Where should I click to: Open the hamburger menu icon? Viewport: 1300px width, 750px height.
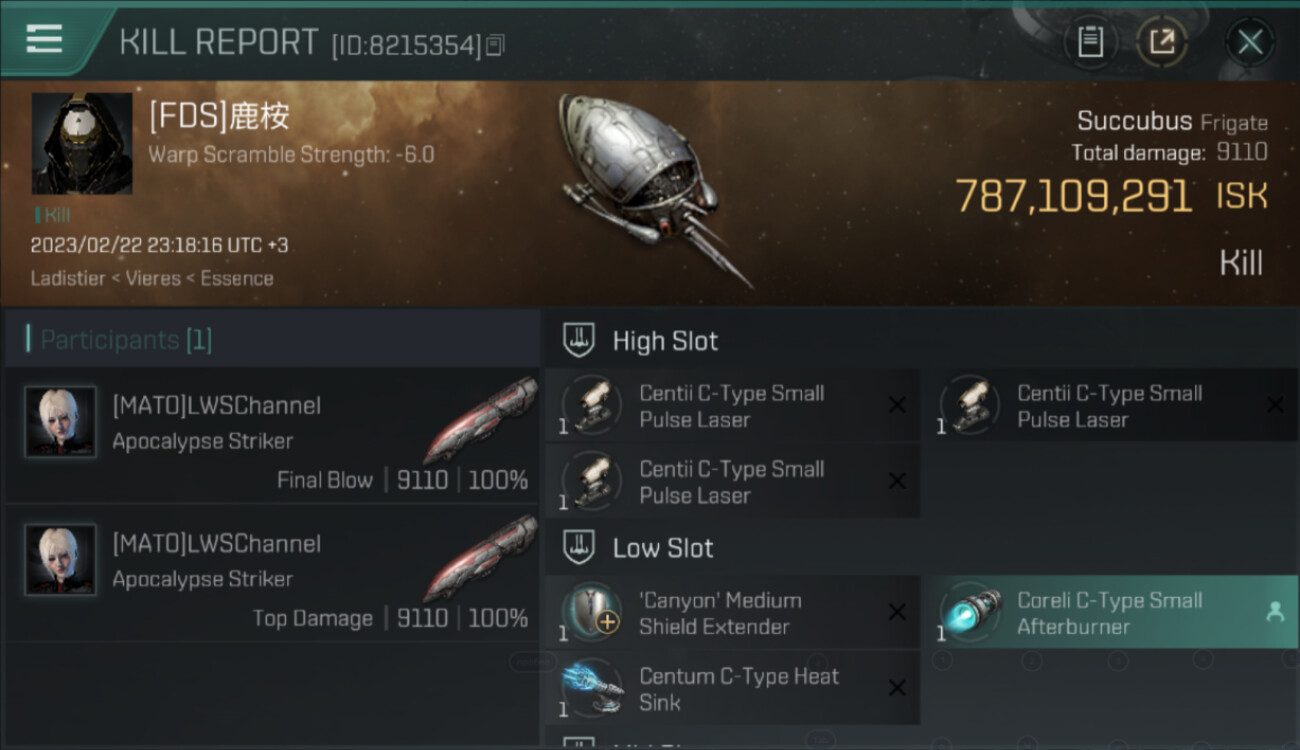[44, 40]
